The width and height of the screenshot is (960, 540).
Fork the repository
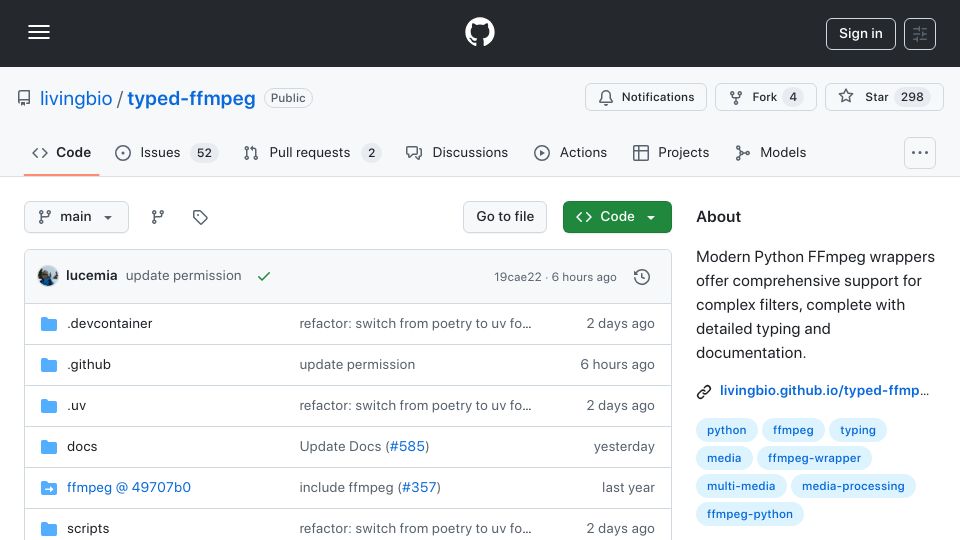coord(765,97)
